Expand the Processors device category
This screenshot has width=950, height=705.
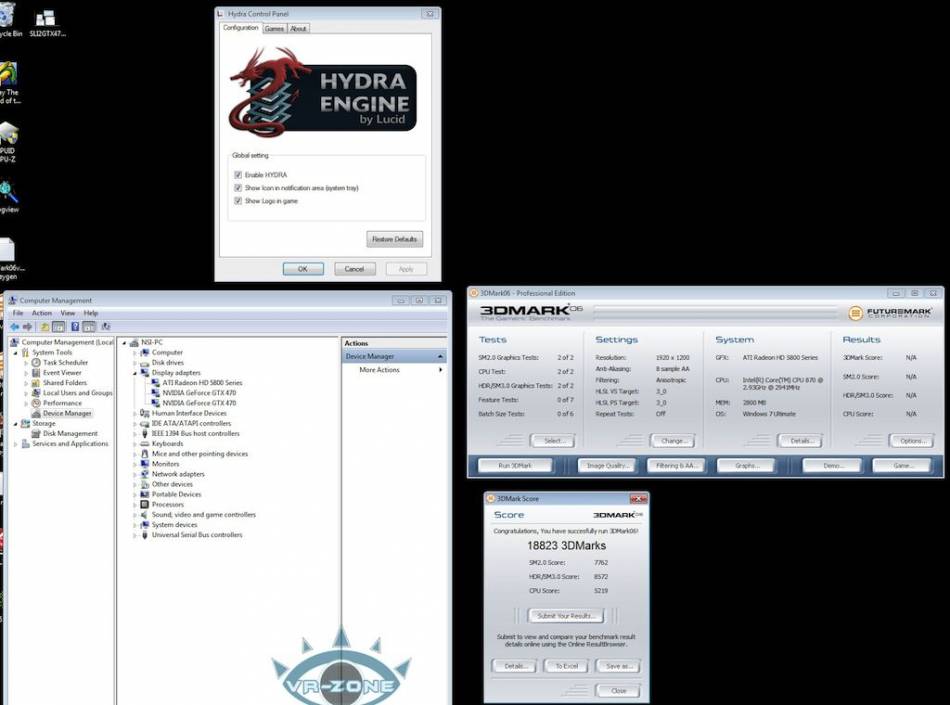click(135, 505)
